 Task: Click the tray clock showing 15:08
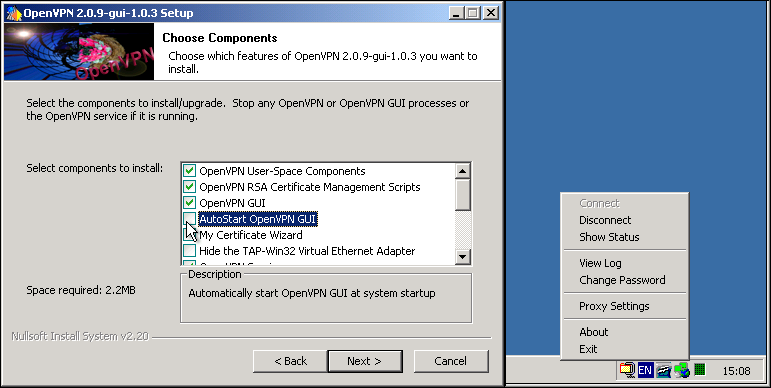[x=737, y=371]
